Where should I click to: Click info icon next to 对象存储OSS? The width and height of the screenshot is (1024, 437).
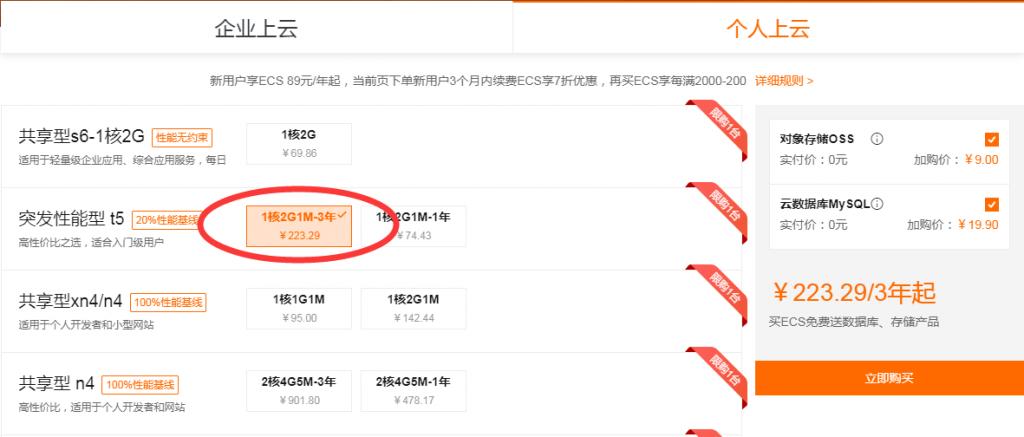[877, 139]
